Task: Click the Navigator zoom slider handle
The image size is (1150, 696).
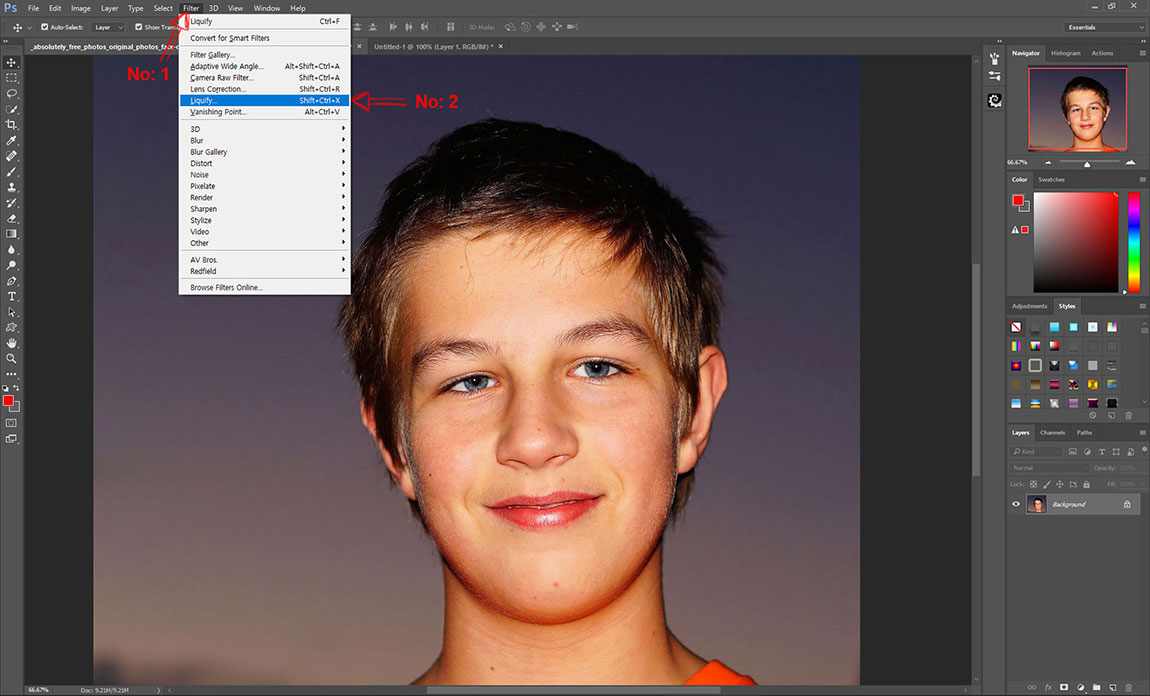Action: 1087,164
